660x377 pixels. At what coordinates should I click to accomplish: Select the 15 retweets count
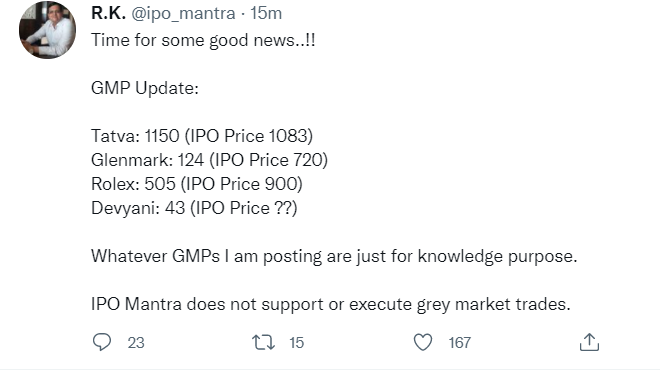(x=296, y=343)
